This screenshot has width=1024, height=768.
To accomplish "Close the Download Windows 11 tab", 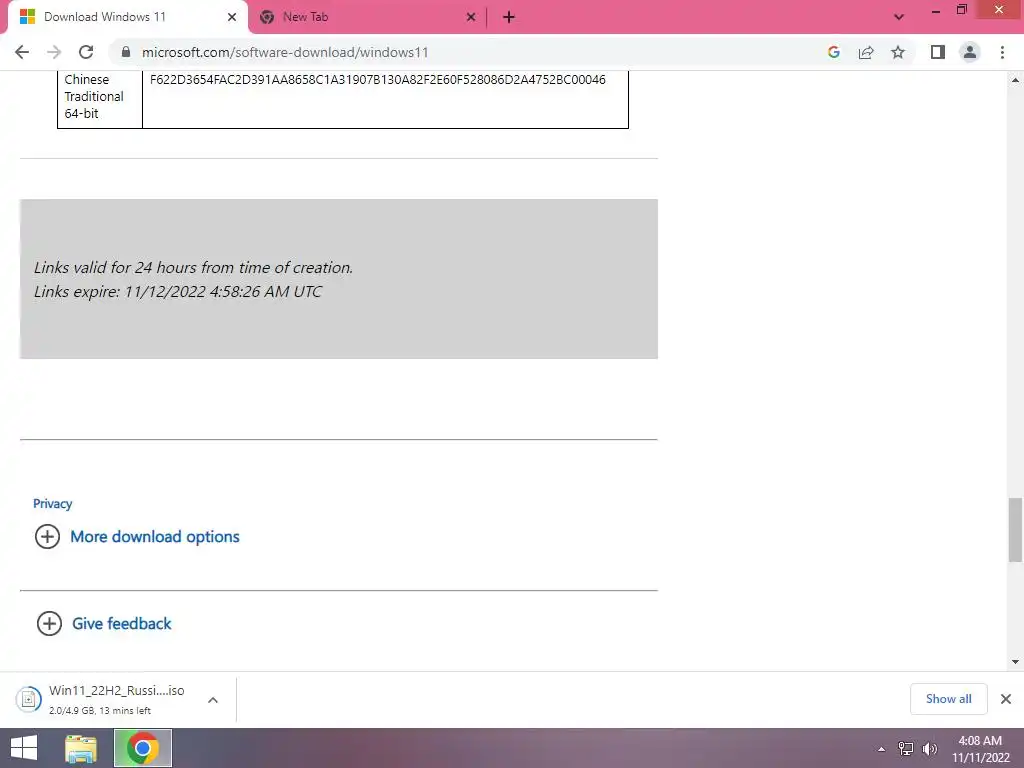I will (x=232, y=17).
